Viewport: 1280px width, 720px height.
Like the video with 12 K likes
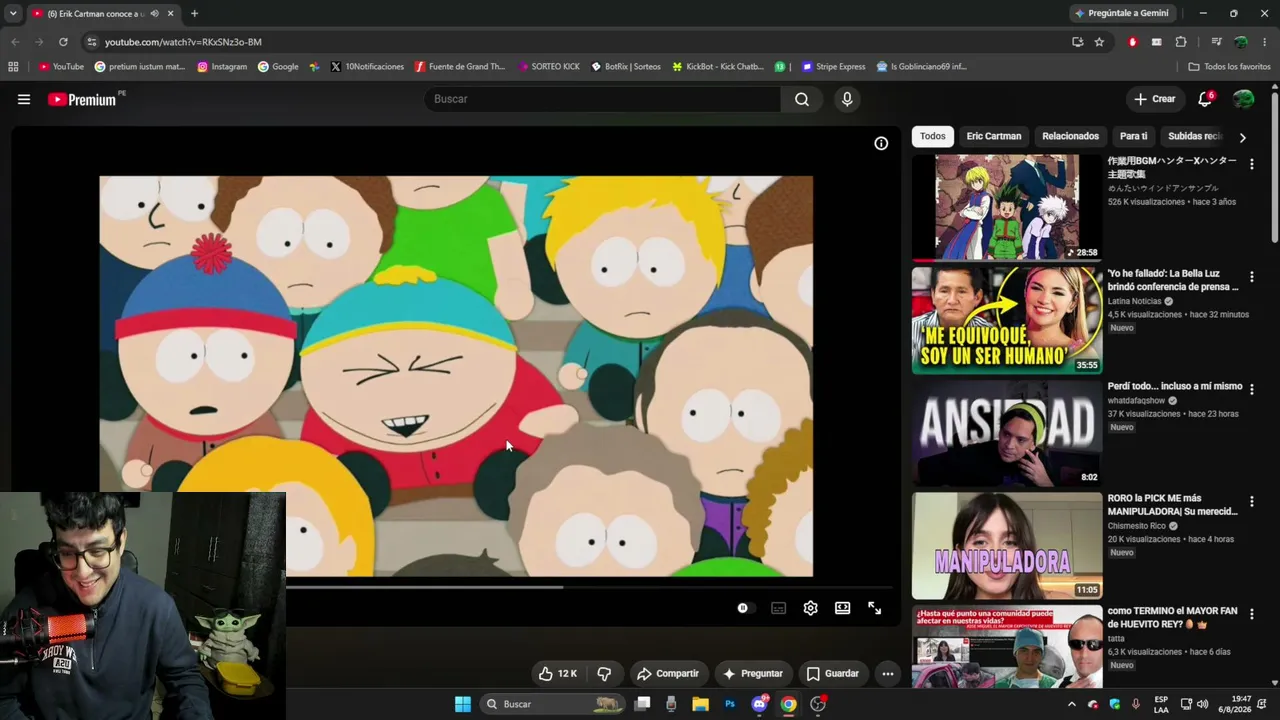click(x=558, y=674)
